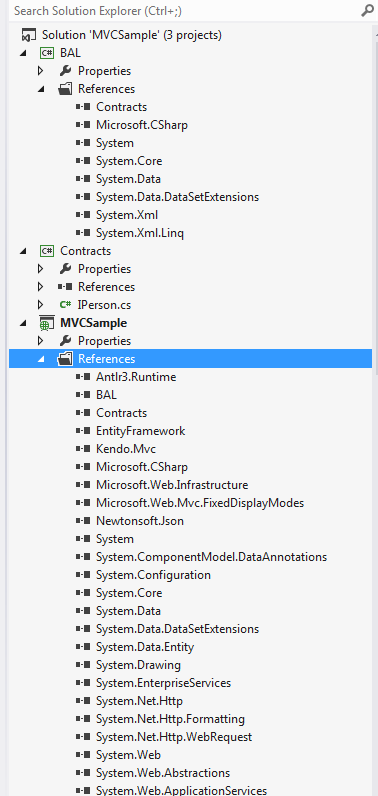The height and width of the screenshot is (796, 378).
Task: Click the Newtonsoft.Json reference icon
Action: [x=83, y=521]
